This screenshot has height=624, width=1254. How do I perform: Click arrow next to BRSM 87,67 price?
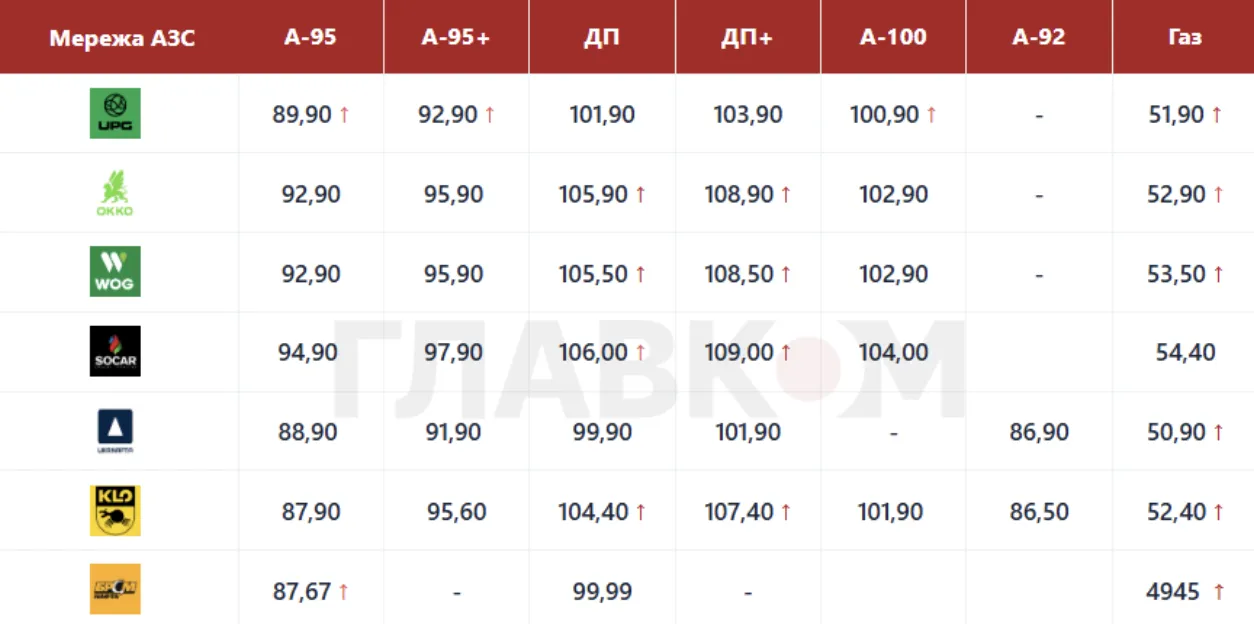coord(344,592)
